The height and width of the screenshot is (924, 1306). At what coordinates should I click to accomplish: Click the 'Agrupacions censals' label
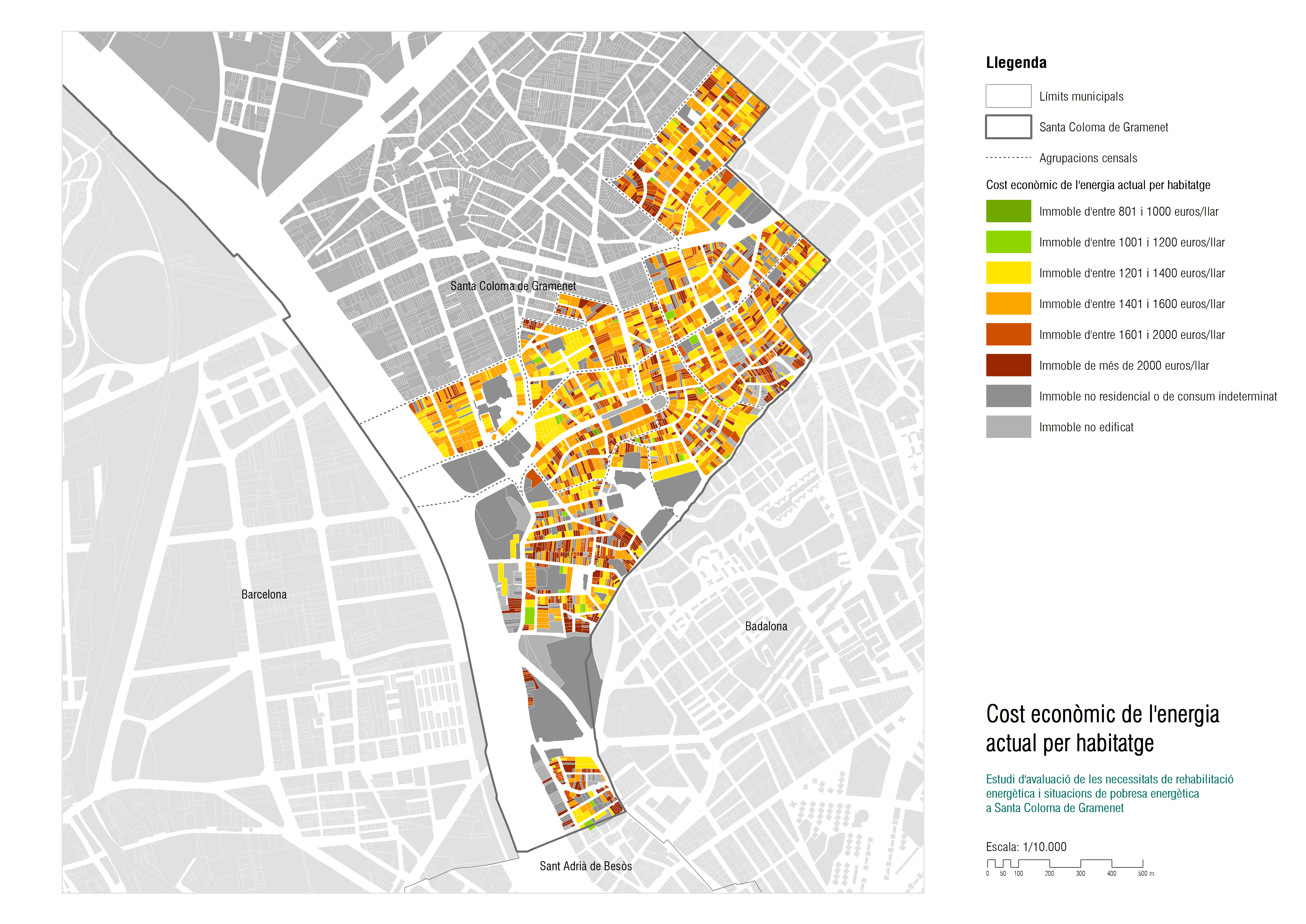tap(1088, 158)
